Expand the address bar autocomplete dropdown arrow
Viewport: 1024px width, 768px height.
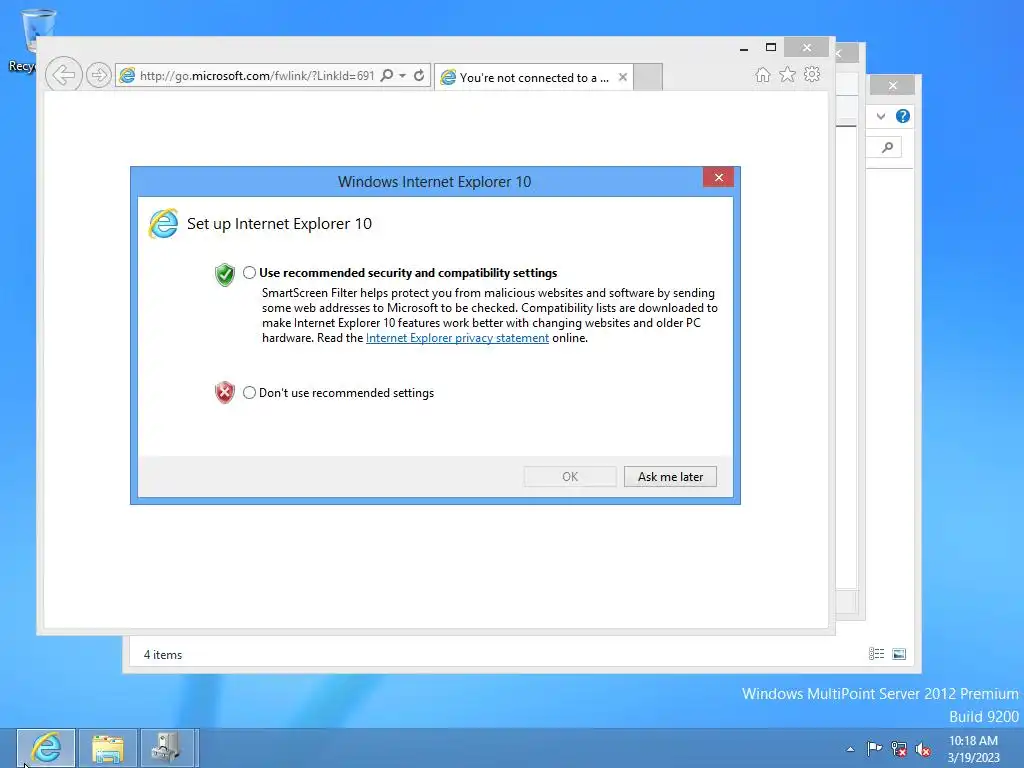tap(402, 76)
